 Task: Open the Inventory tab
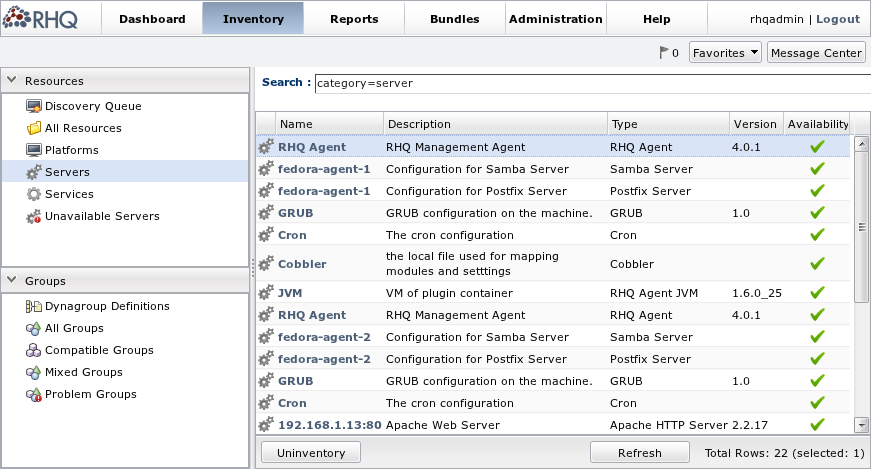pyautogui.click(x=253, y=19)
